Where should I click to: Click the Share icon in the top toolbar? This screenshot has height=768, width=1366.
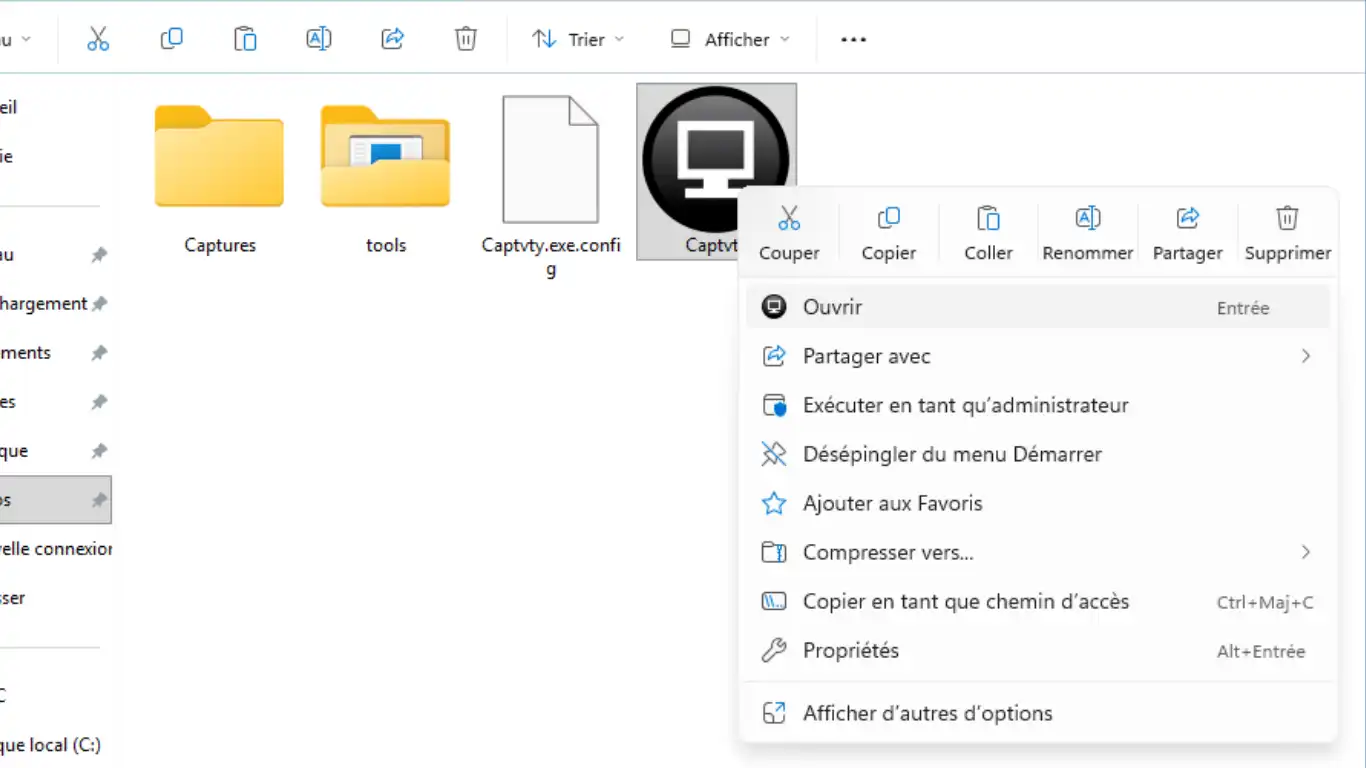(392, 39)
